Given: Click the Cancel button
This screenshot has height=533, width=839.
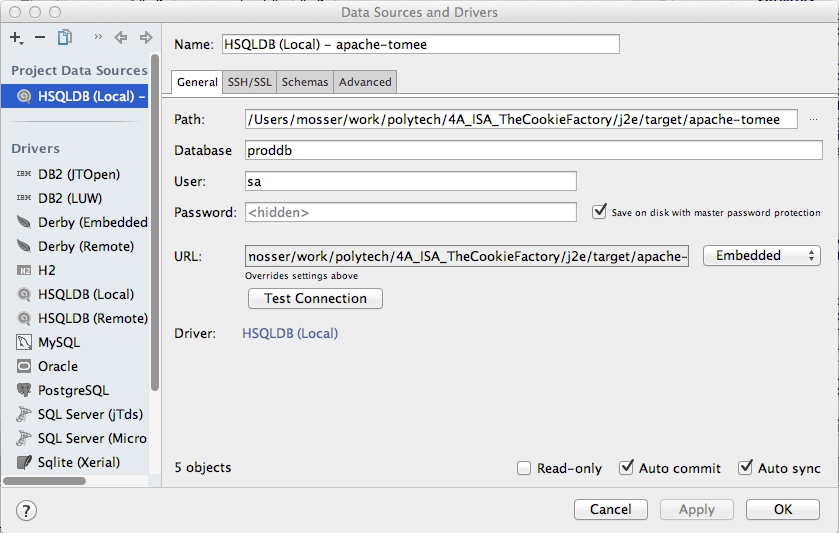Looking at the screenshot, I should tap(611, 509).
